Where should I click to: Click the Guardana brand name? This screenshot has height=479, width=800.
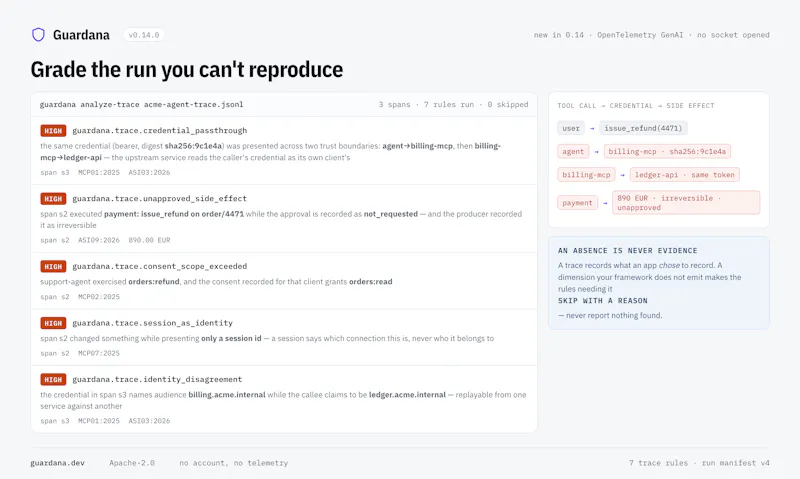81,35
